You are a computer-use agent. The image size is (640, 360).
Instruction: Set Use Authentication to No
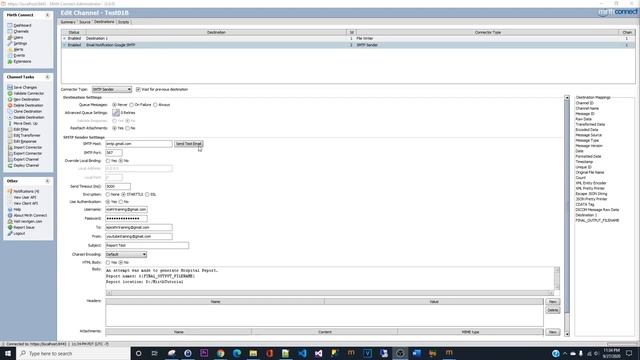click(121, 202)
